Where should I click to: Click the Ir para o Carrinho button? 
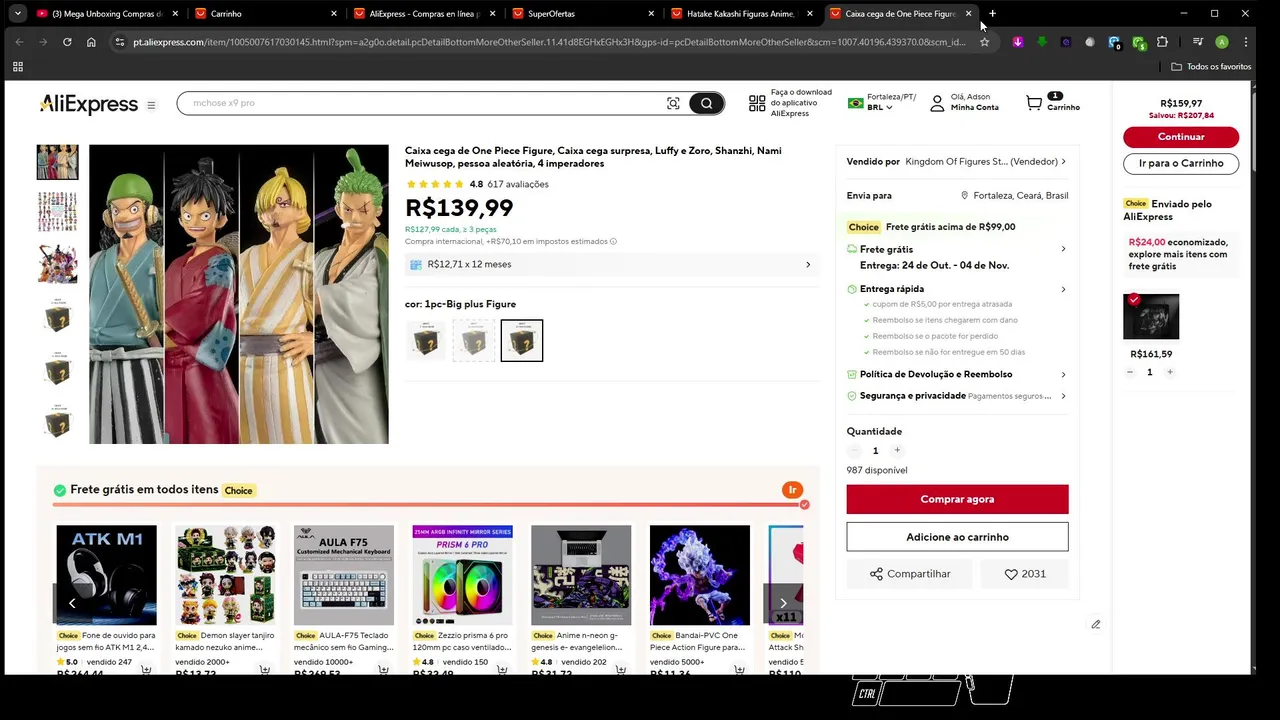(1181, 163)
